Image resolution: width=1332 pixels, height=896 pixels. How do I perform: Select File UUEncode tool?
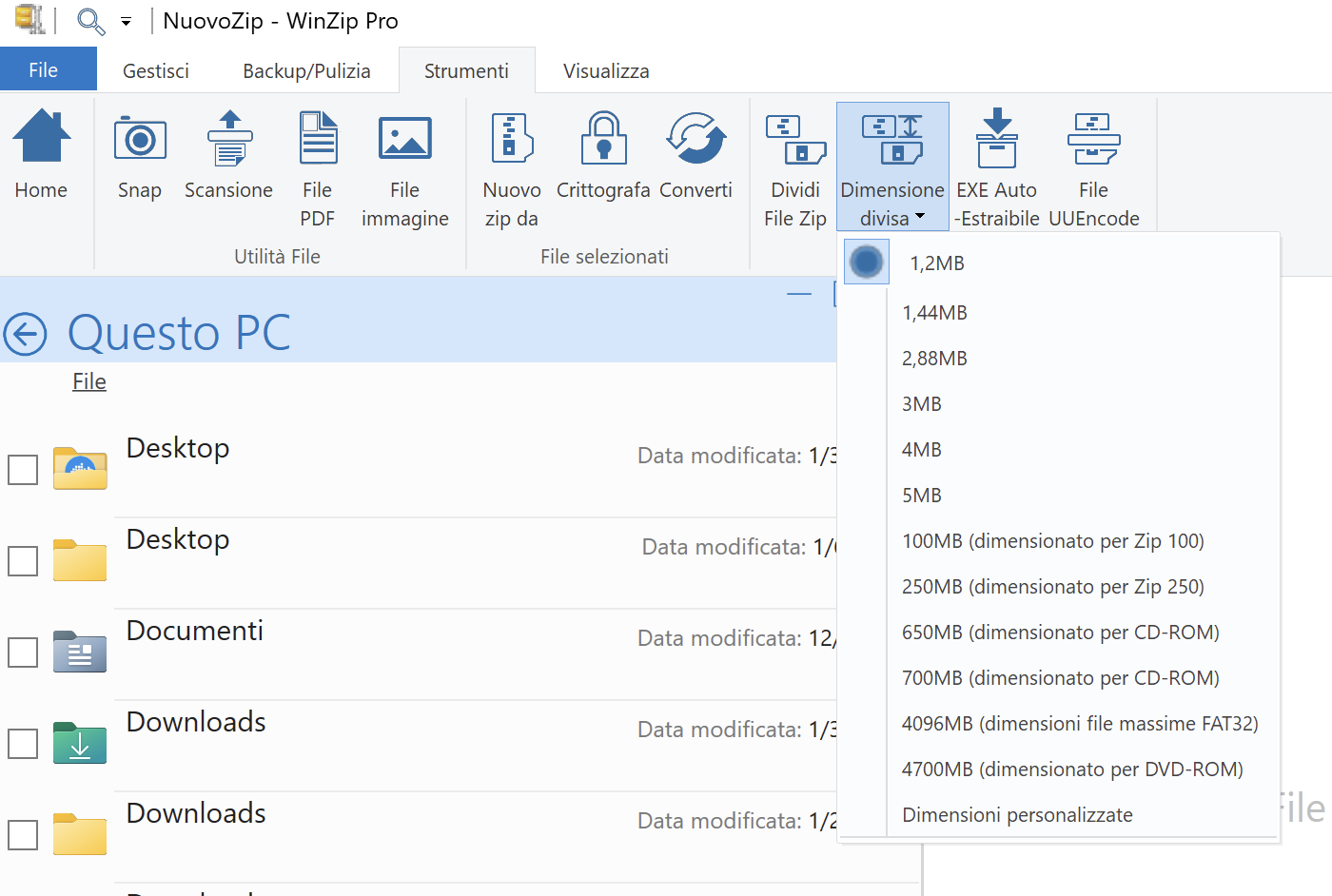1094,169
